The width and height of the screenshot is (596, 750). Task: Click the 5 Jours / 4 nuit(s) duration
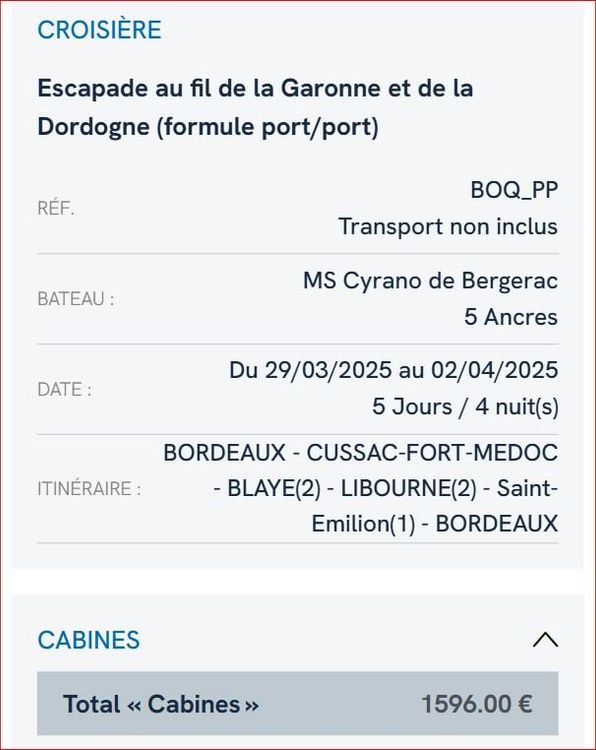tap(465, 407)
